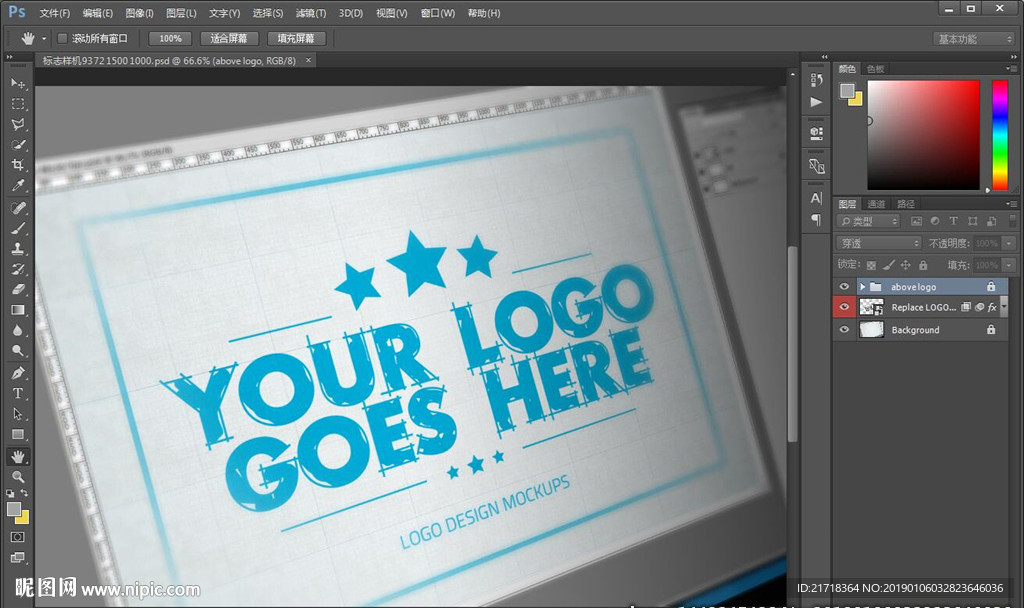Hide the Background layer
Viewport: 1024px width, 608px height.
tap(844, 330)
